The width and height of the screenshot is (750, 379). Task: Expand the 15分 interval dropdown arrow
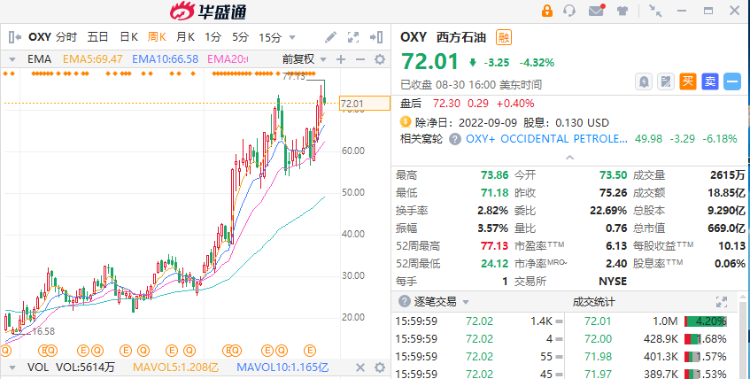292,37
